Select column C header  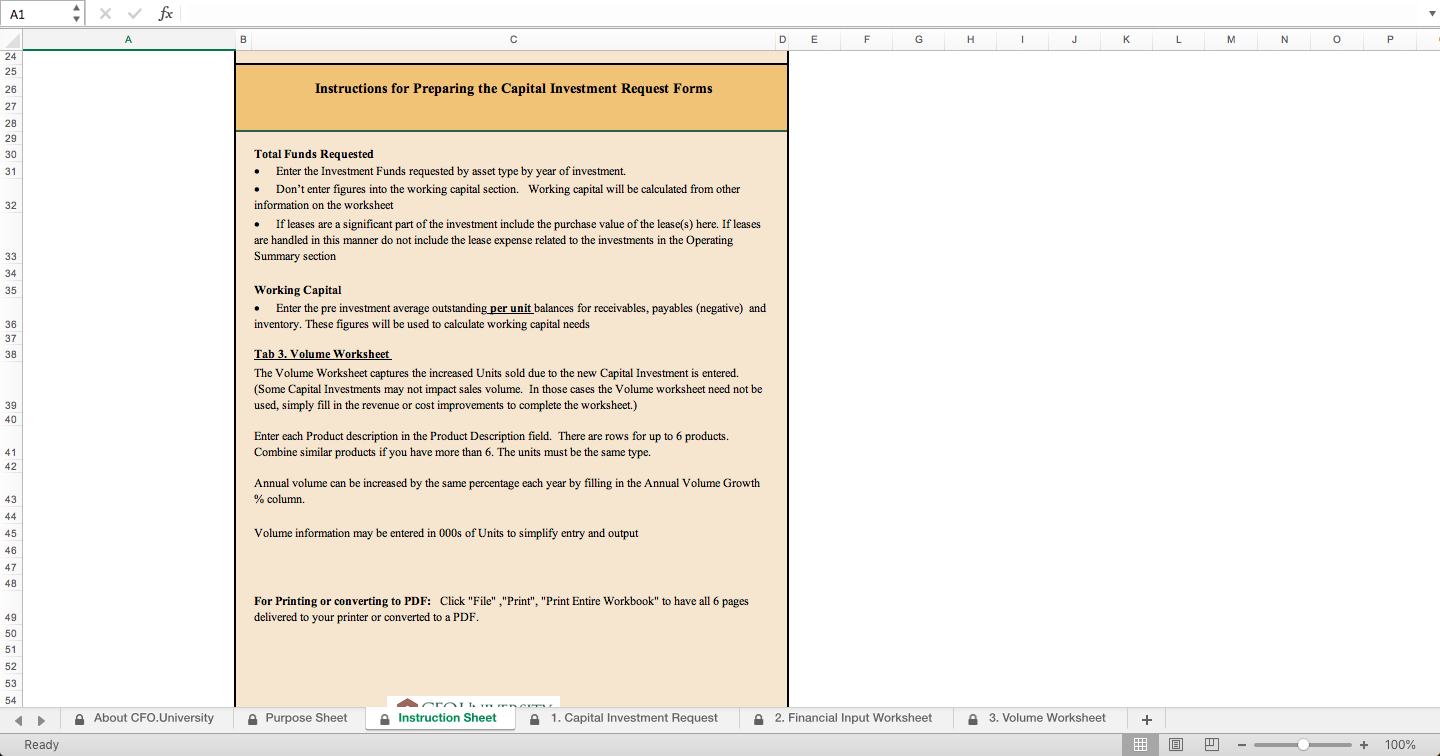[513, 40]
